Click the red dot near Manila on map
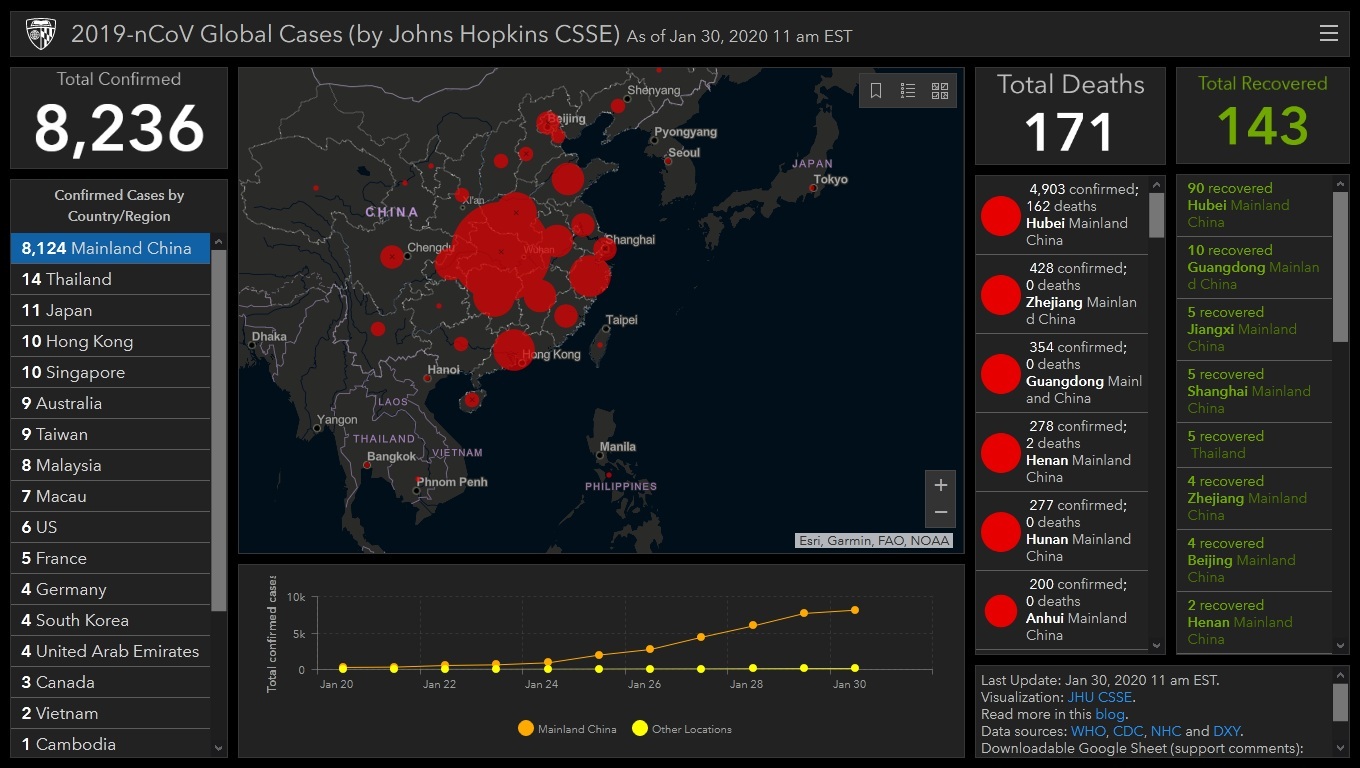 click(x=609, y=475)
